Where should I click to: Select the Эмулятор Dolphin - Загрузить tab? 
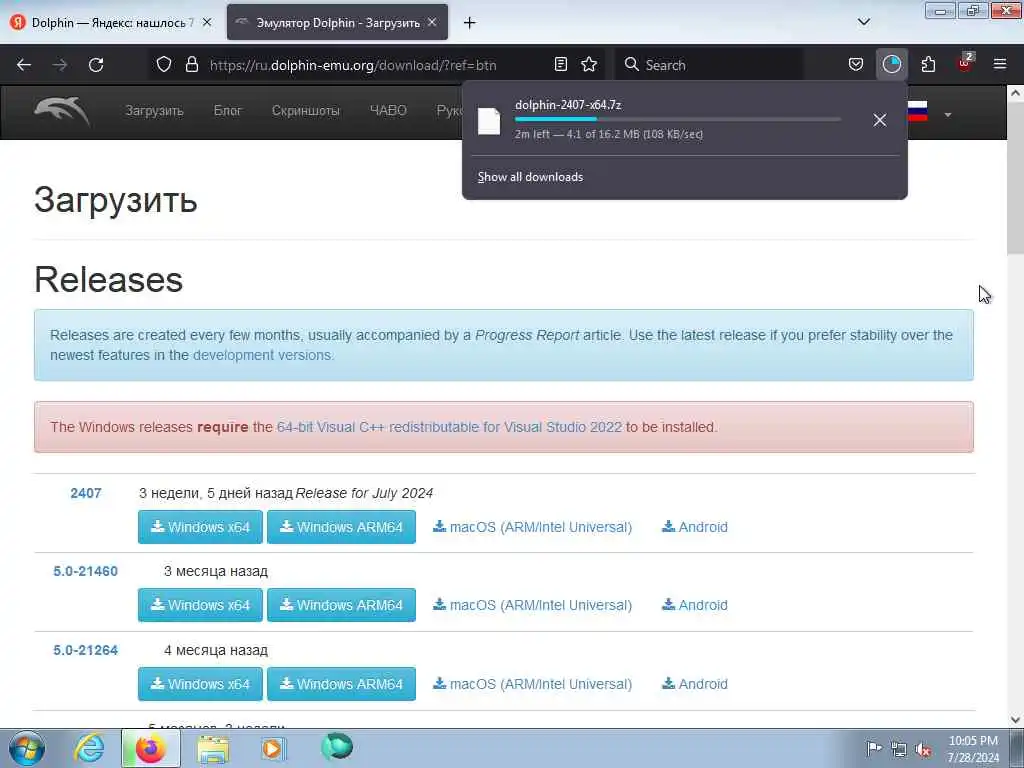(337, 22)
